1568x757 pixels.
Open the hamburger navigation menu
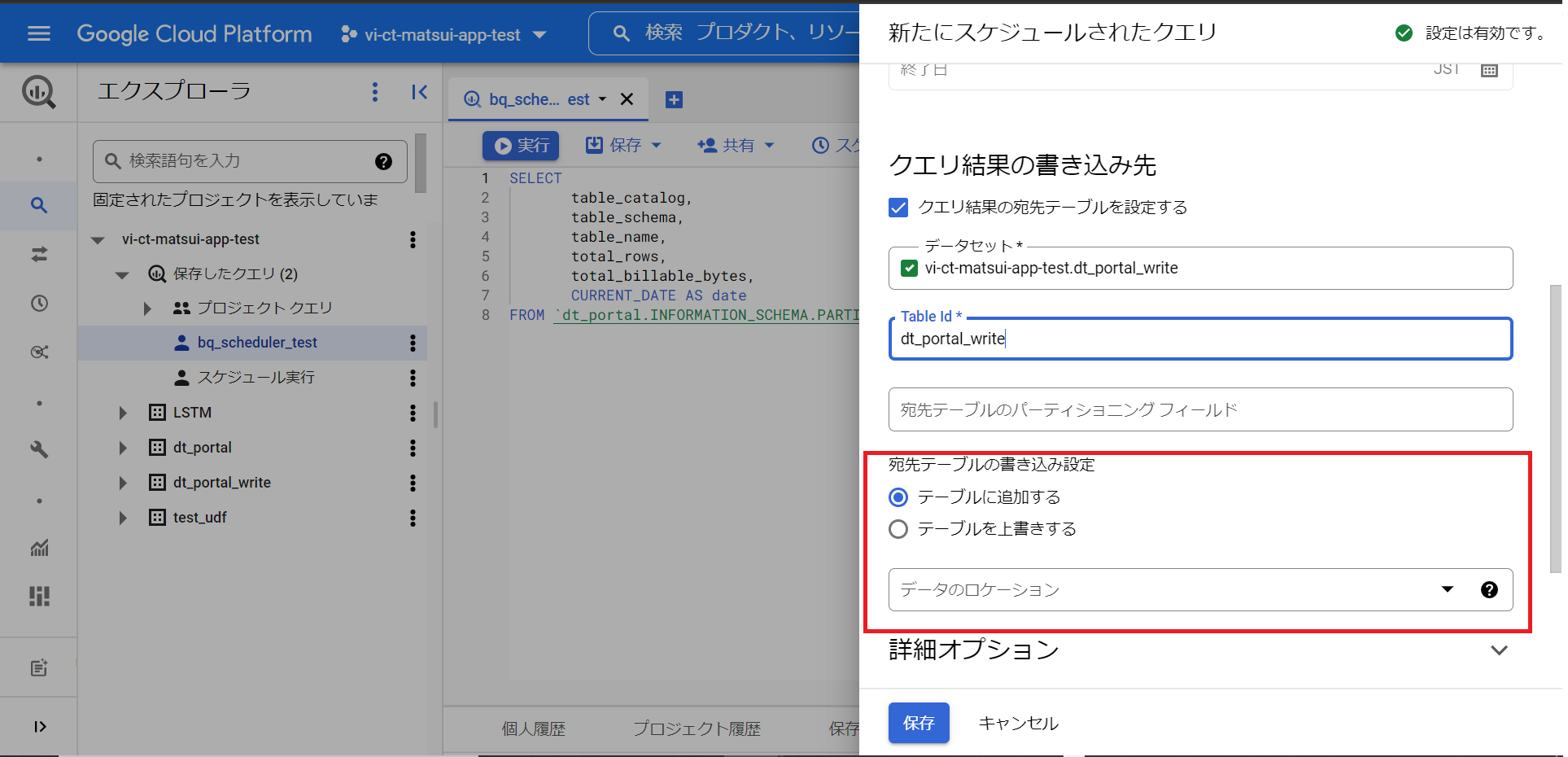tap(39, 33)
